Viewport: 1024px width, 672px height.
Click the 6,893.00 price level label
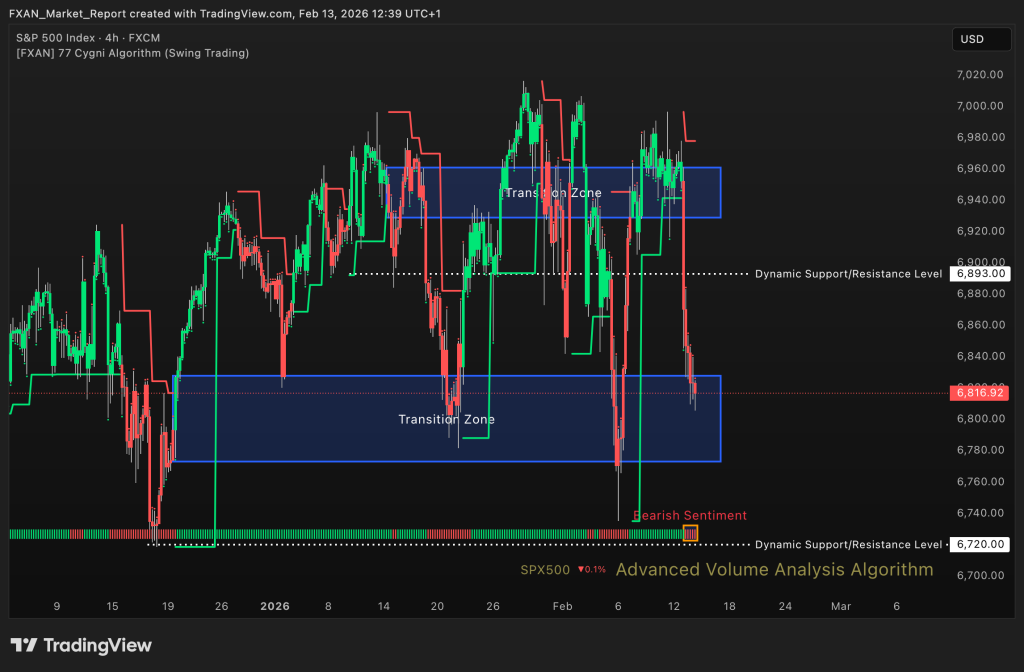pos(980,273)
